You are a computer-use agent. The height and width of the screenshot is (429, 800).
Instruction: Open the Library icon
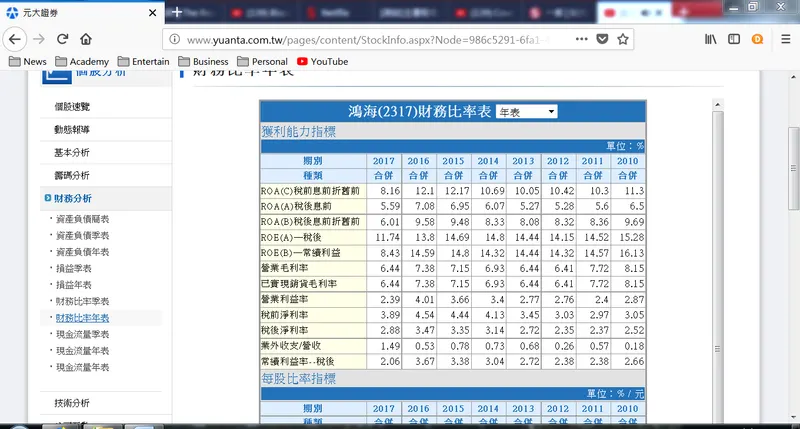[x=711, y=39]
